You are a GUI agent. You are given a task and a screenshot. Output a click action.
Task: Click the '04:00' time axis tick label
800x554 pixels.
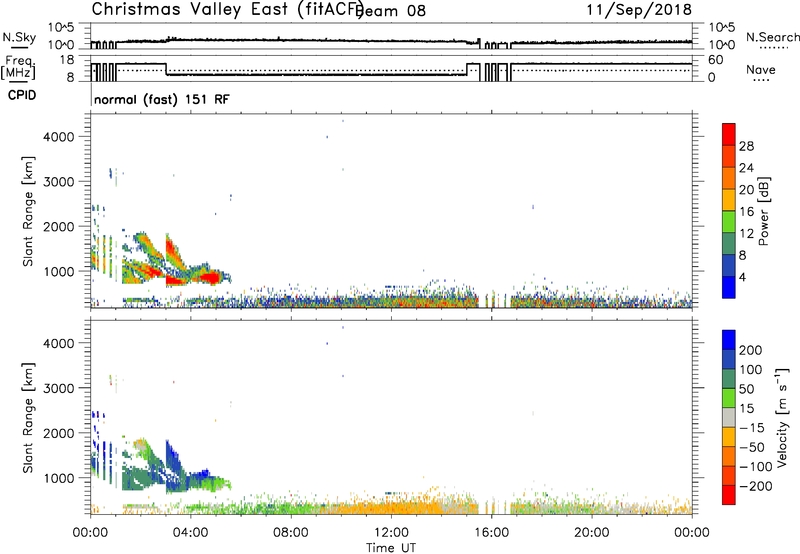coord(191,533)
